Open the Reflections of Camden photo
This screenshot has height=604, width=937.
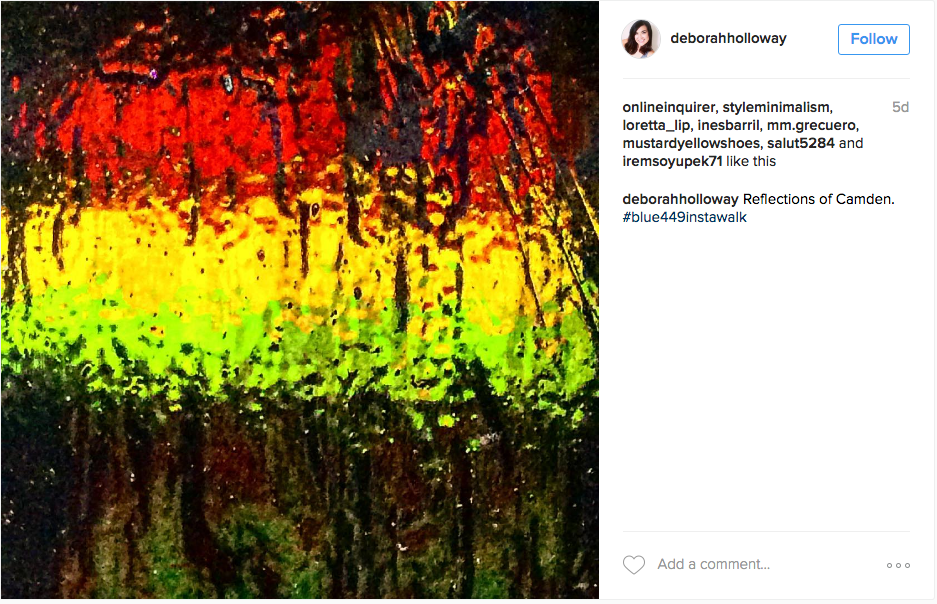click(300, 300)
